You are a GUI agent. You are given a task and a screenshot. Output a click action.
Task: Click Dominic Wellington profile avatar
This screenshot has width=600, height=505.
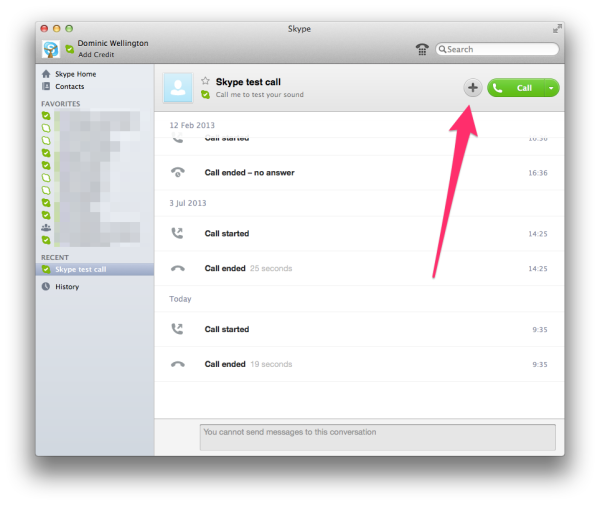tap(51, 48)
